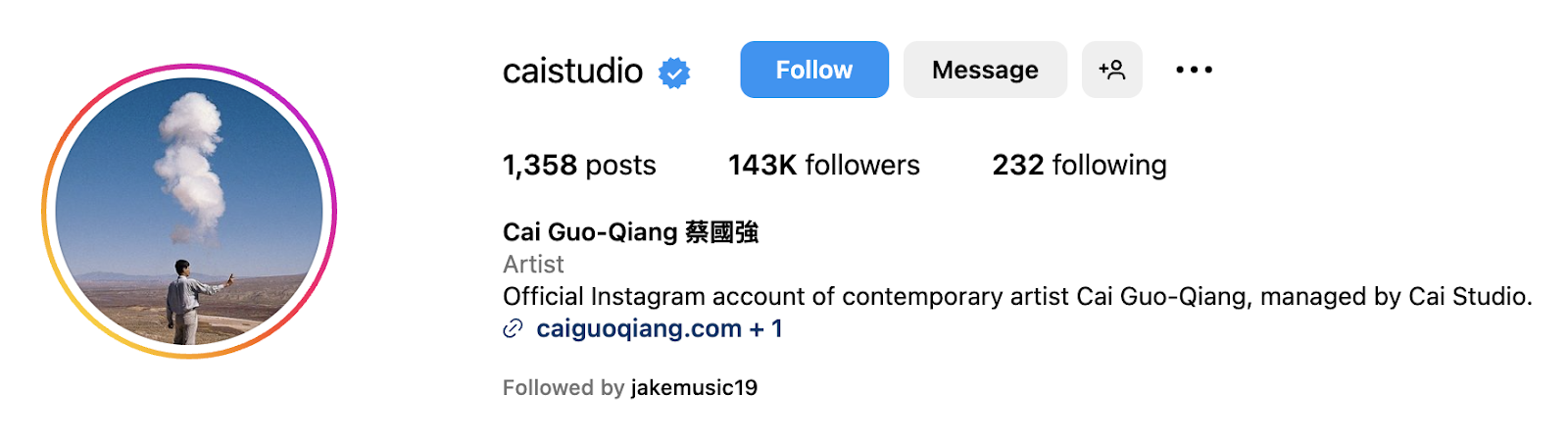Screen dimensions: 1568x444
Task: Show the 143K followers list
Action: coord(824,165)
